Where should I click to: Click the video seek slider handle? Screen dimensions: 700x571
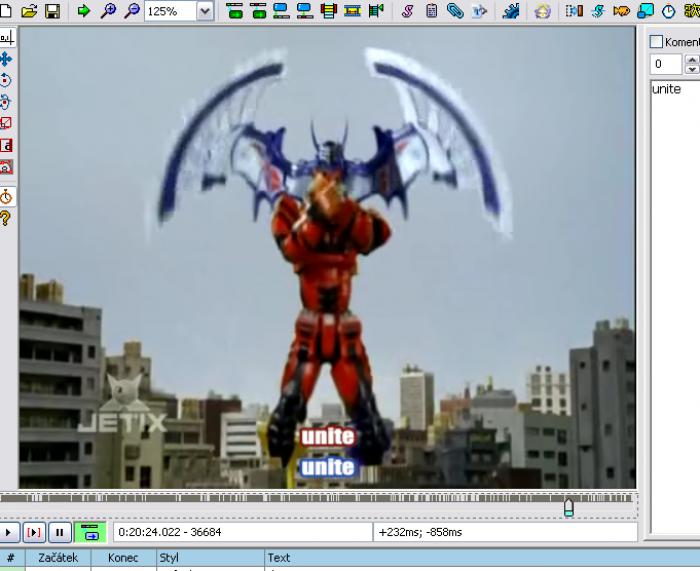pyautogui.click(x=568, y=508)
